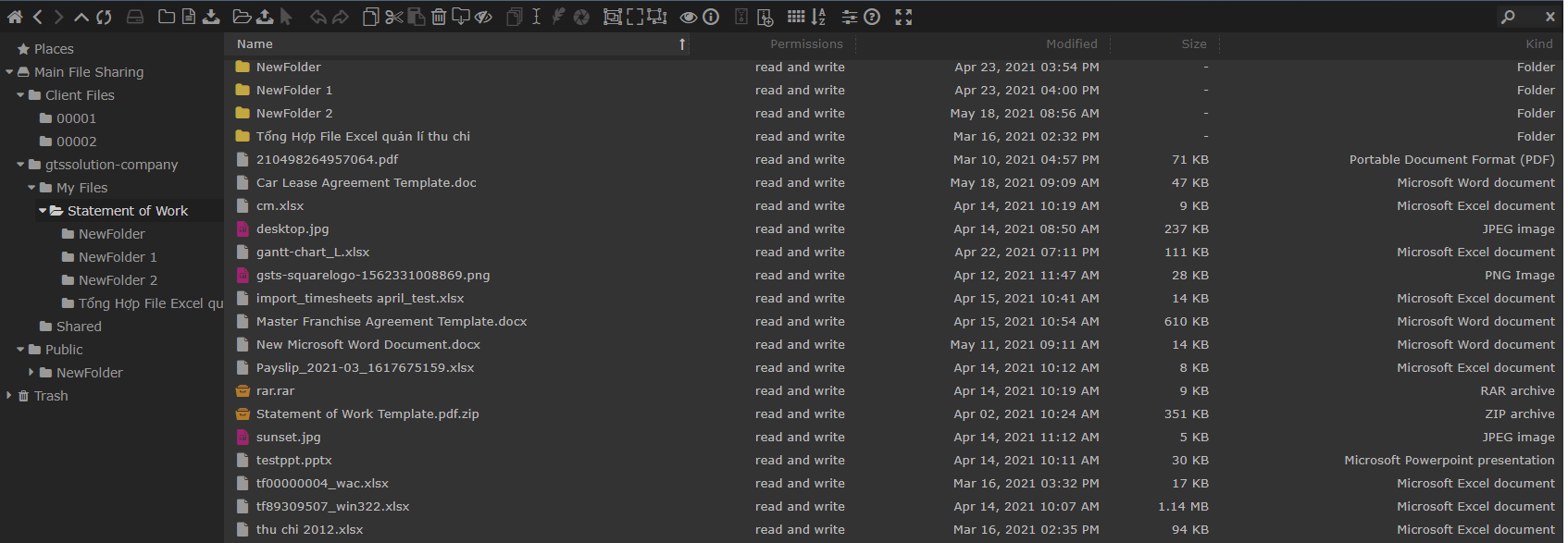Collapse the Statement of Work tree node

(43, 211)
